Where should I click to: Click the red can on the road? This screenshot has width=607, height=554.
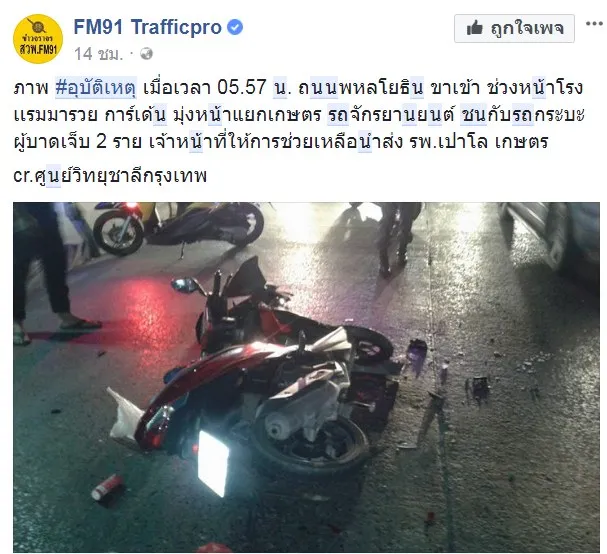coord(108,486)
